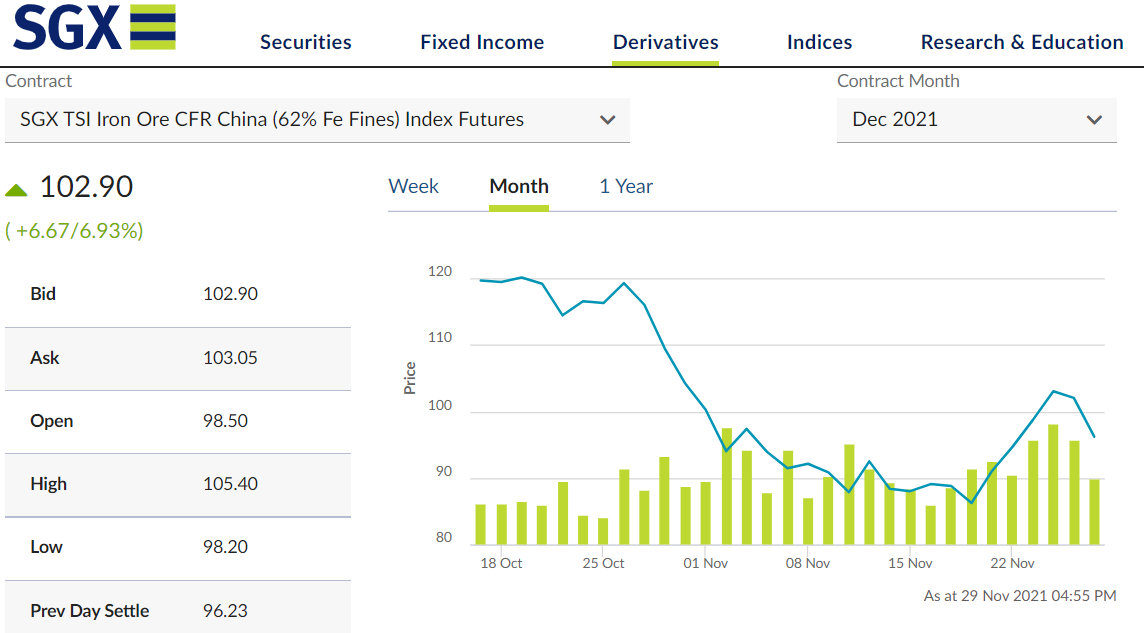Expand the Contract Month chevron

coord(1093,120)
